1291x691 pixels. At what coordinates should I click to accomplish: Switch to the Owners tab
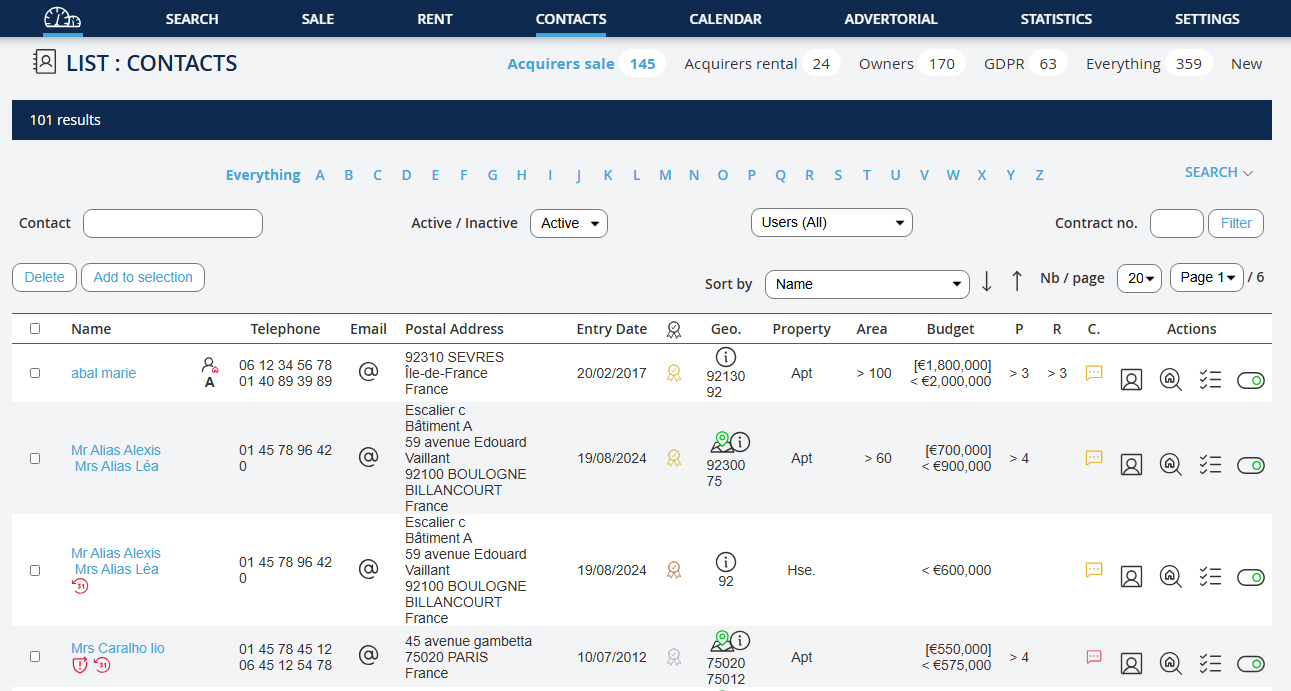click(886, 64)
